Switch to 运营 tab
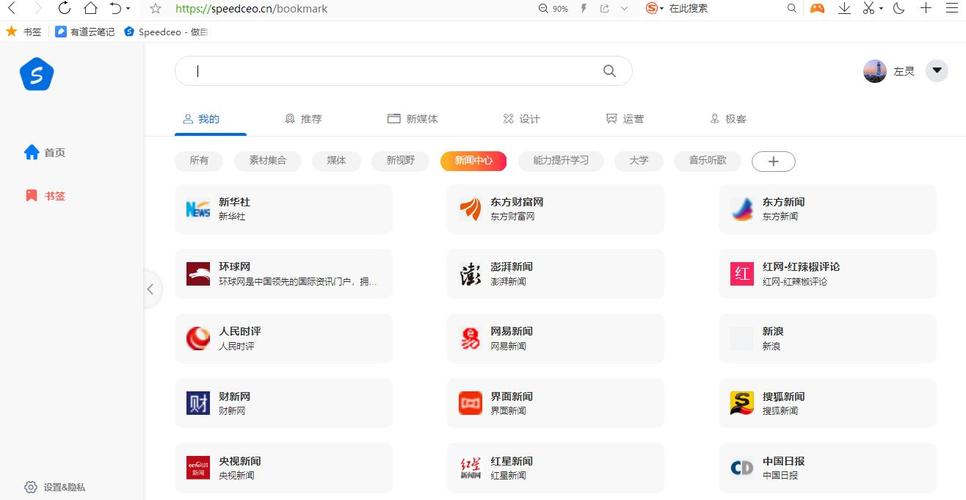 coord(625,119)
